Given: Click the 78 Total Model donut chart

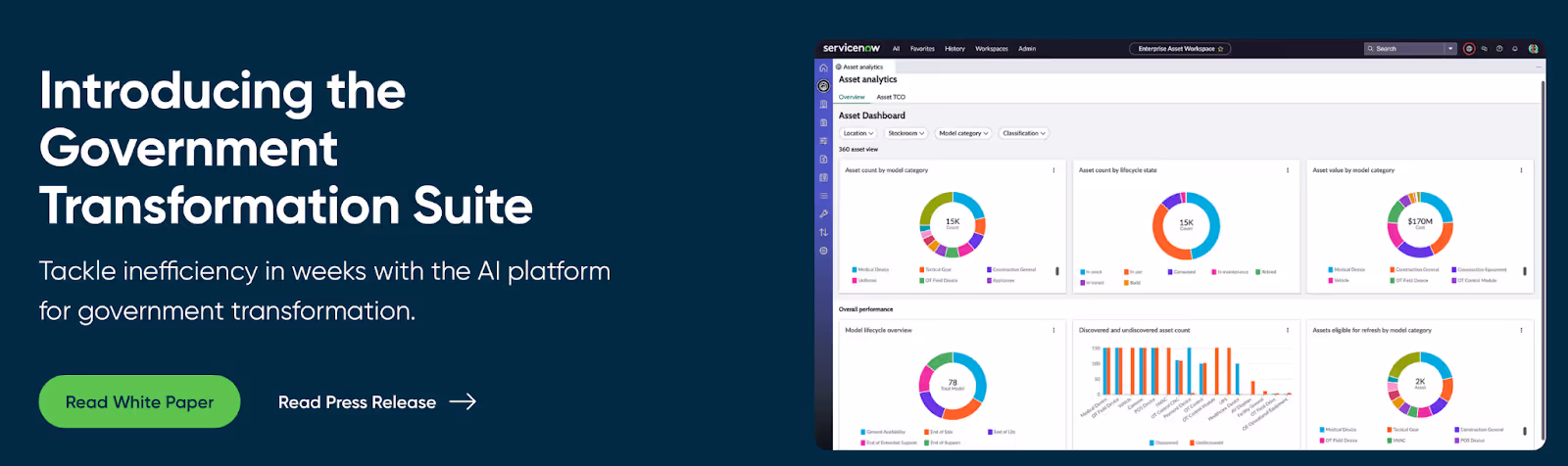Looking at the screenshot, I should (953, 385).
